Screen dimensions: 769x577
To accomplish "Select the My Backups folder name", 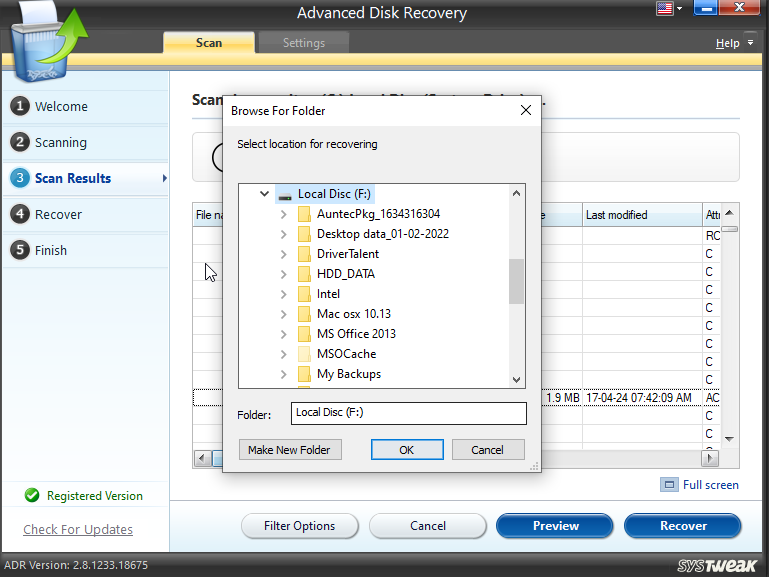I will (349, 374).
